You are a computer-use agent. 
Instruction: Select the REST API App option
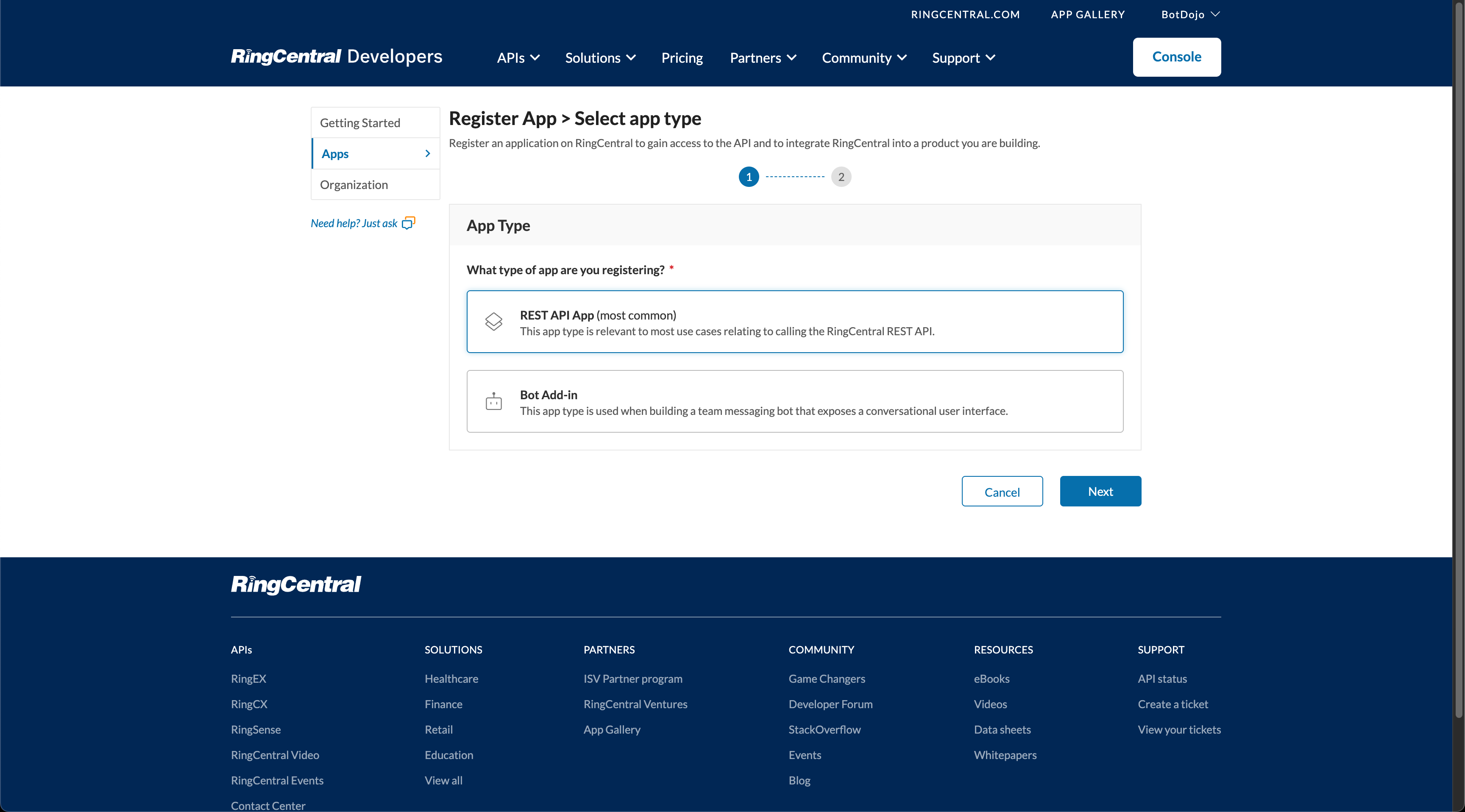coord(794,321)
